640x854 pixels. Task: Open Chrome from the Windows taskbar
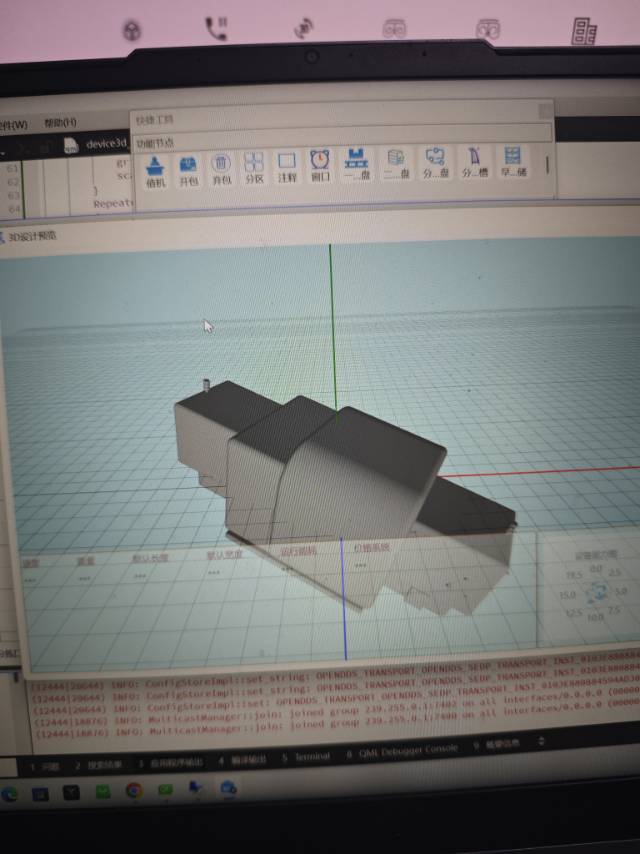(134, 790)
